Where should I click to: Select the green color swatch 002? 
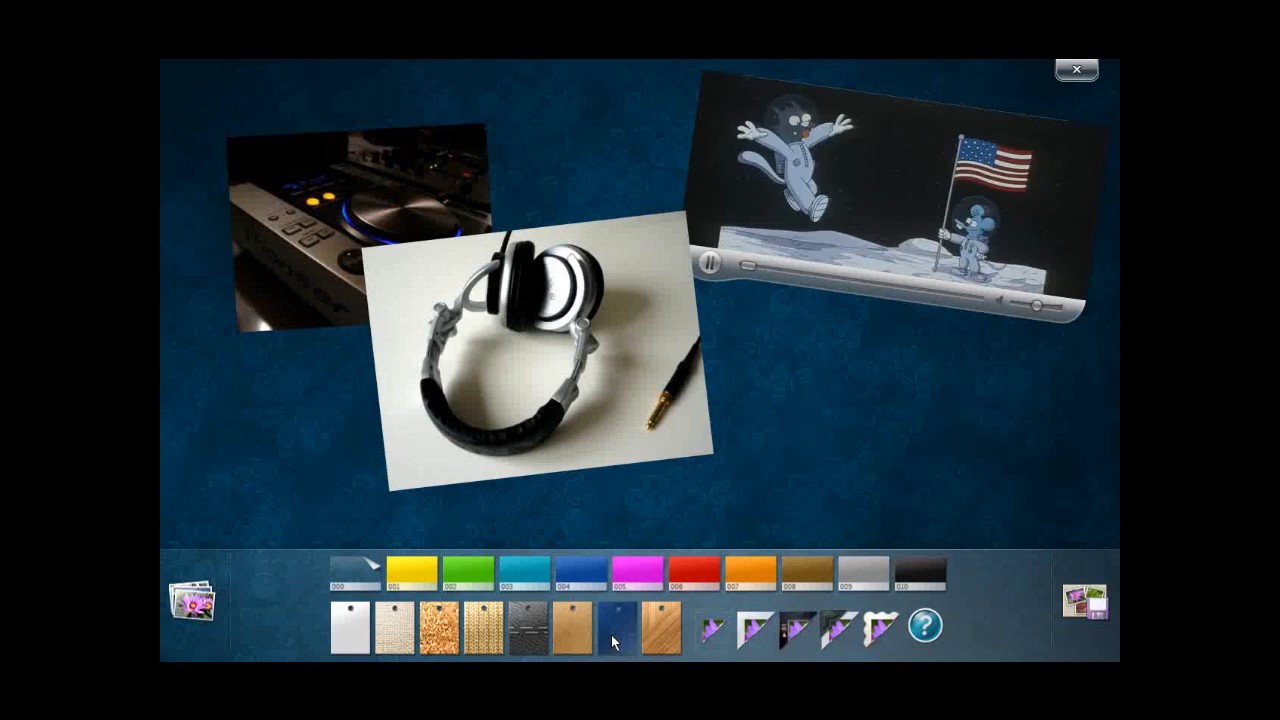468,574
